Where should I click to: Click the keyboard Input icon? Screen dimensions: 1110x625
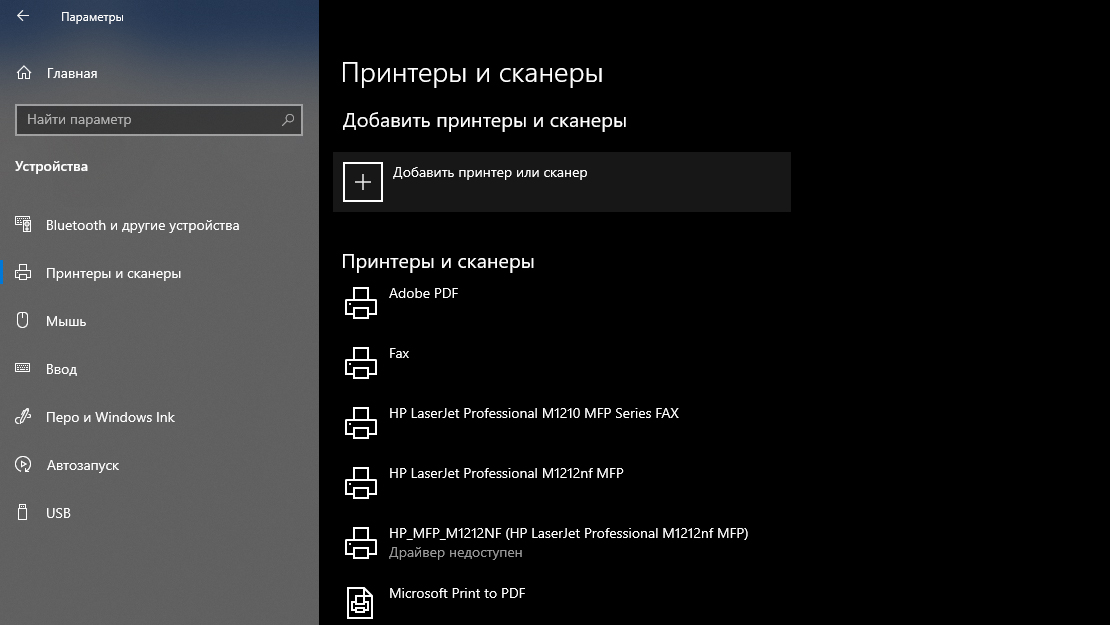(23, 368)
